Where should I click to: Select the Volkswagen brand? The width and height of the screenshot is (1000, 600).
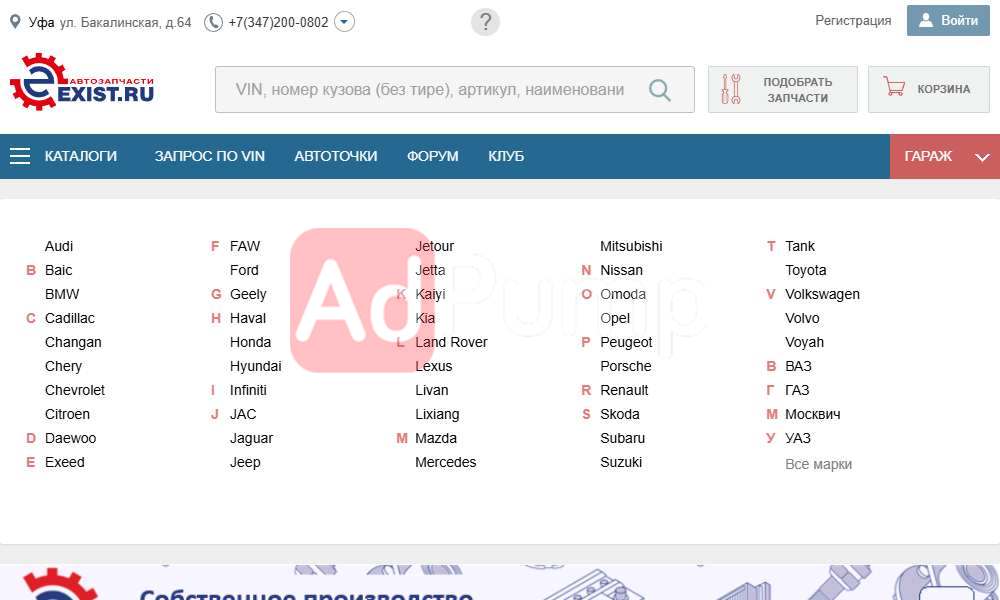822,295
